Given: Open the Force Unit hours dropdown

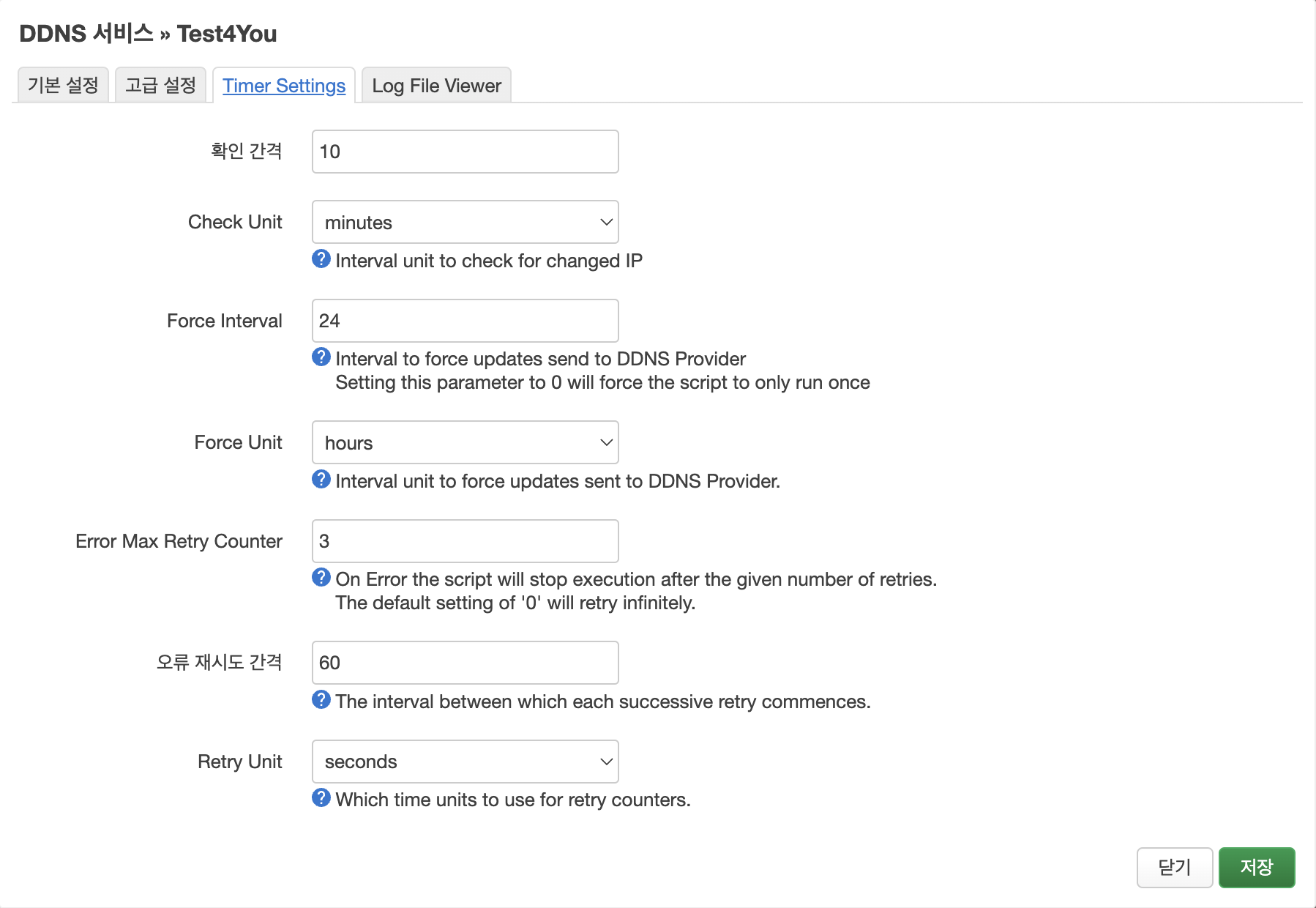Looking at the screenshot, I should [466, 442].
